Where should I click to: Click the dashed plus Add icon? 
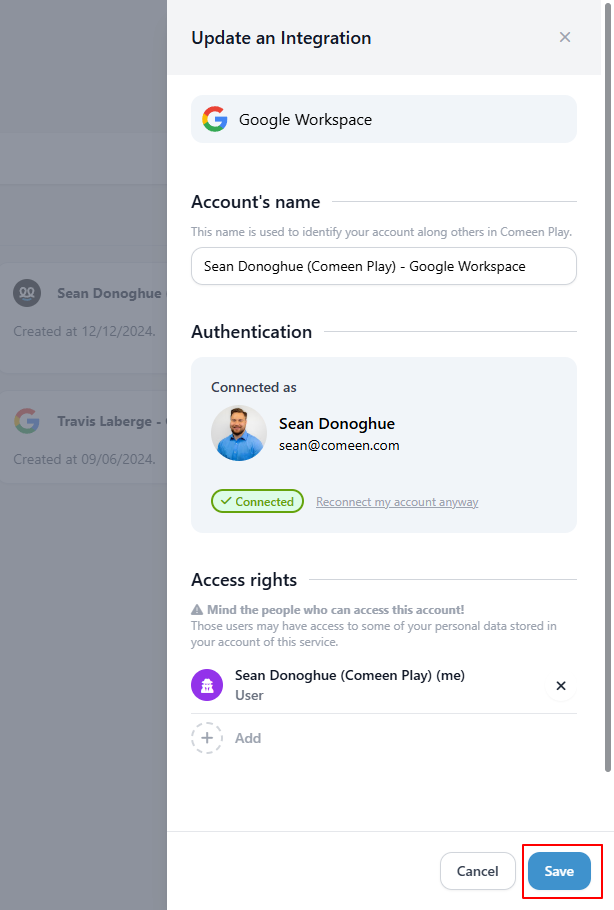[x=207, y=738]
